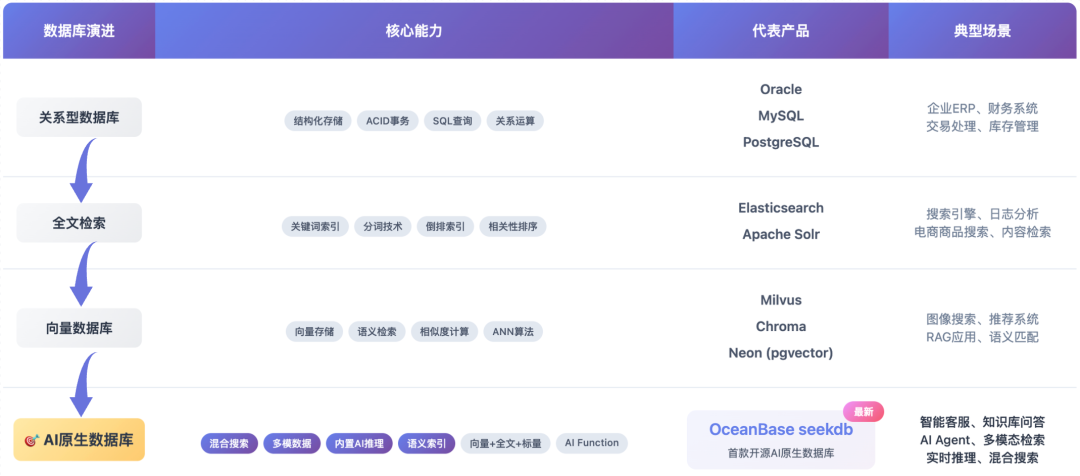Viewport: 1080px width, 476px height.
Task: Click the 混合搜索 purple tag
Action: [x=229, y=443]
